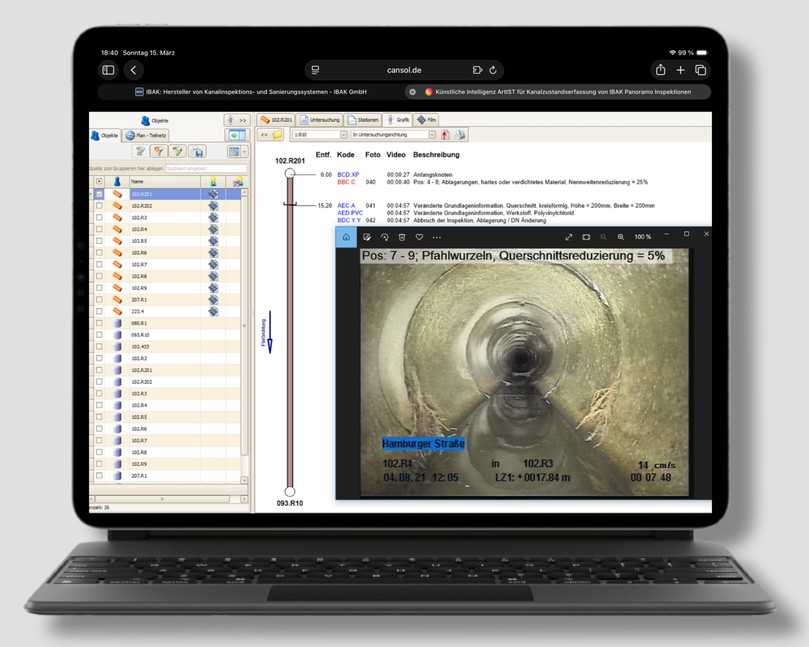Mark the photo as favorite with heart
Viewport: 809px width, 647px height.
tap(419, 237)
